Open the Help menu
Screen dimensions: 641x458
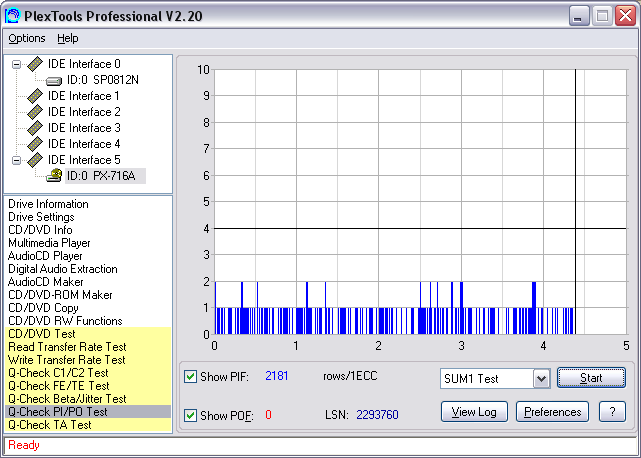click(67, 38)
